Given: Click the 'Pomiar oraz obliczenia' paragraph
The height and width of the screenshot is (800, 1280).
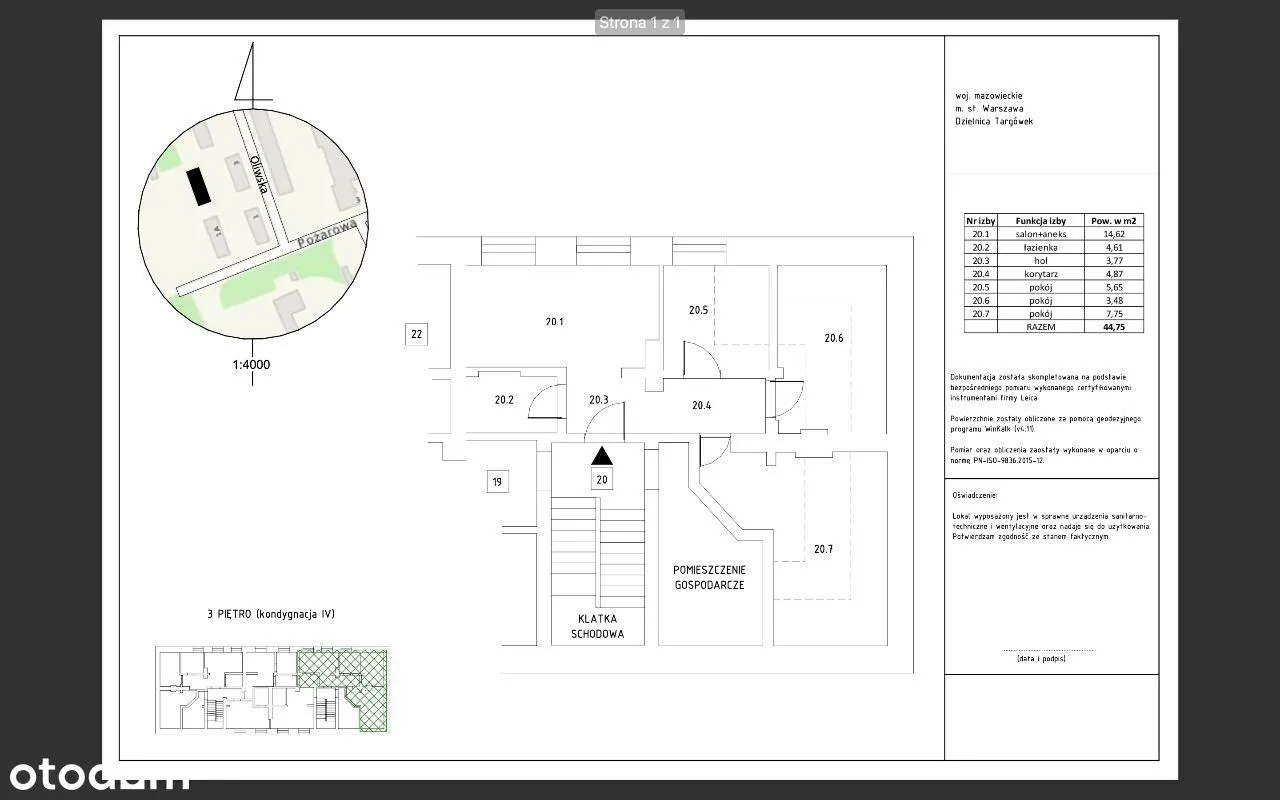Looking at the screenshot, I should 1044,455.
